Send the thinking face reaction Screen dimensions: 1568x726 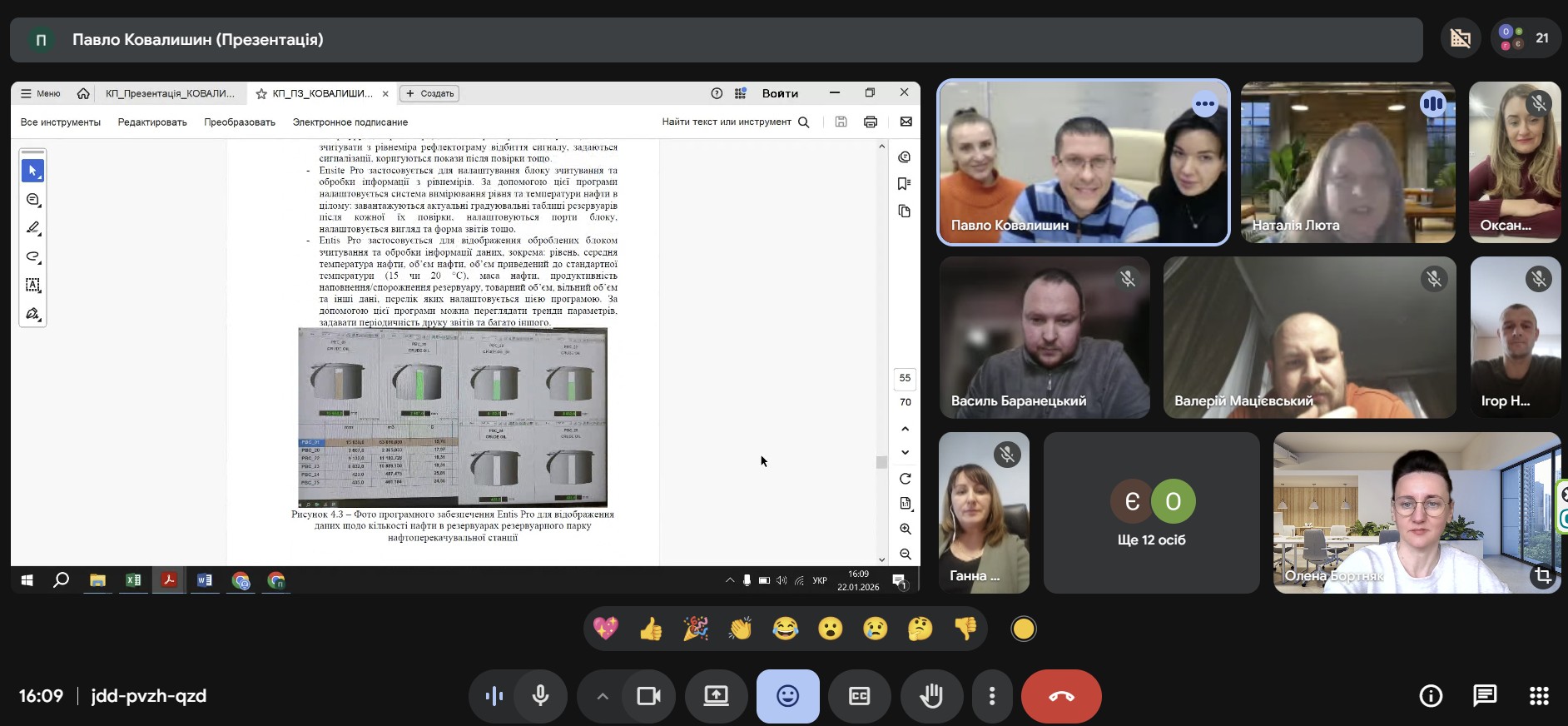tap(920, 629)
